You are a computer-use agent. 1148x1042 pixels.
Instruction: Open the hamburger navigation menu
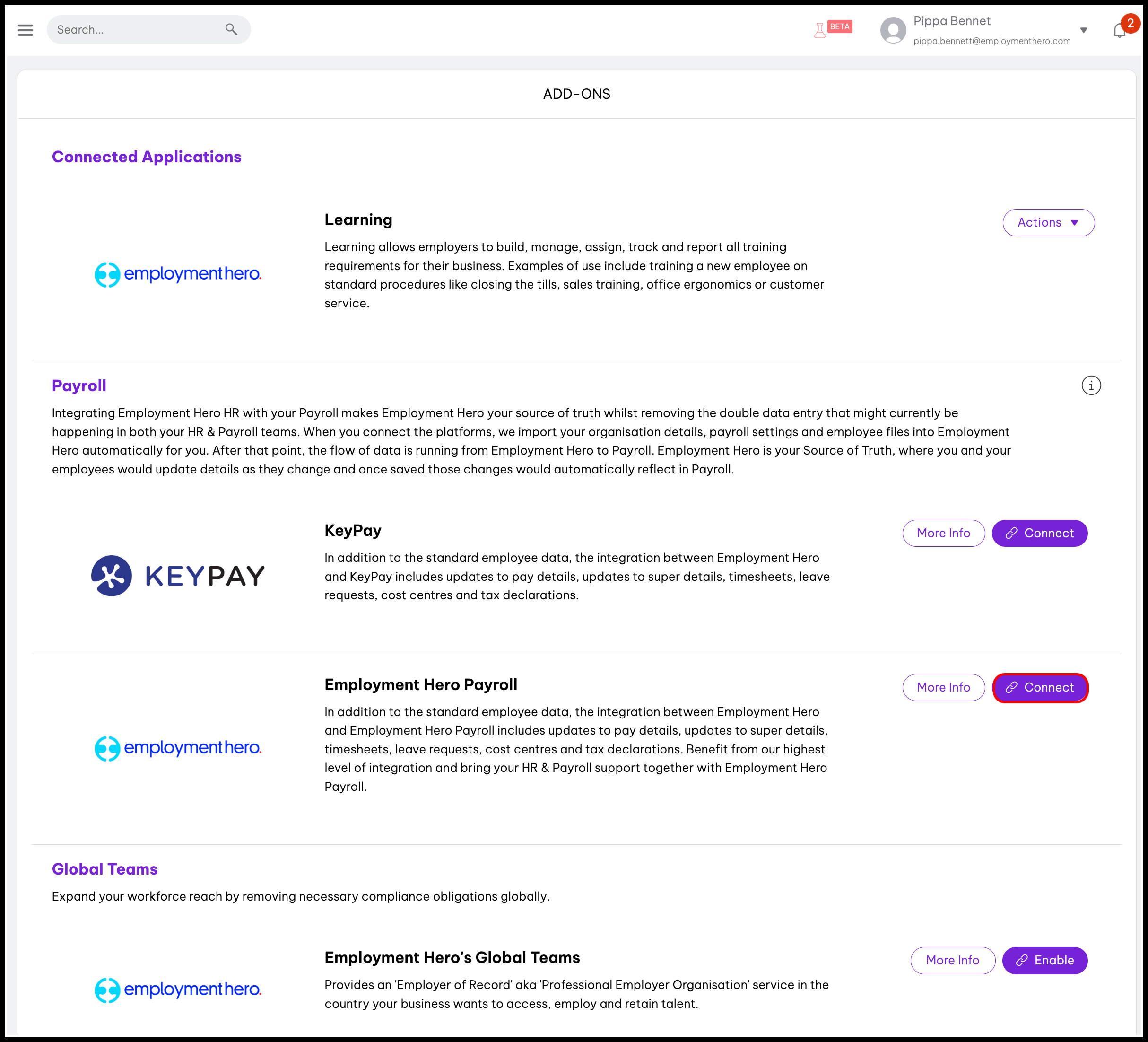click(x=25, y=30)
